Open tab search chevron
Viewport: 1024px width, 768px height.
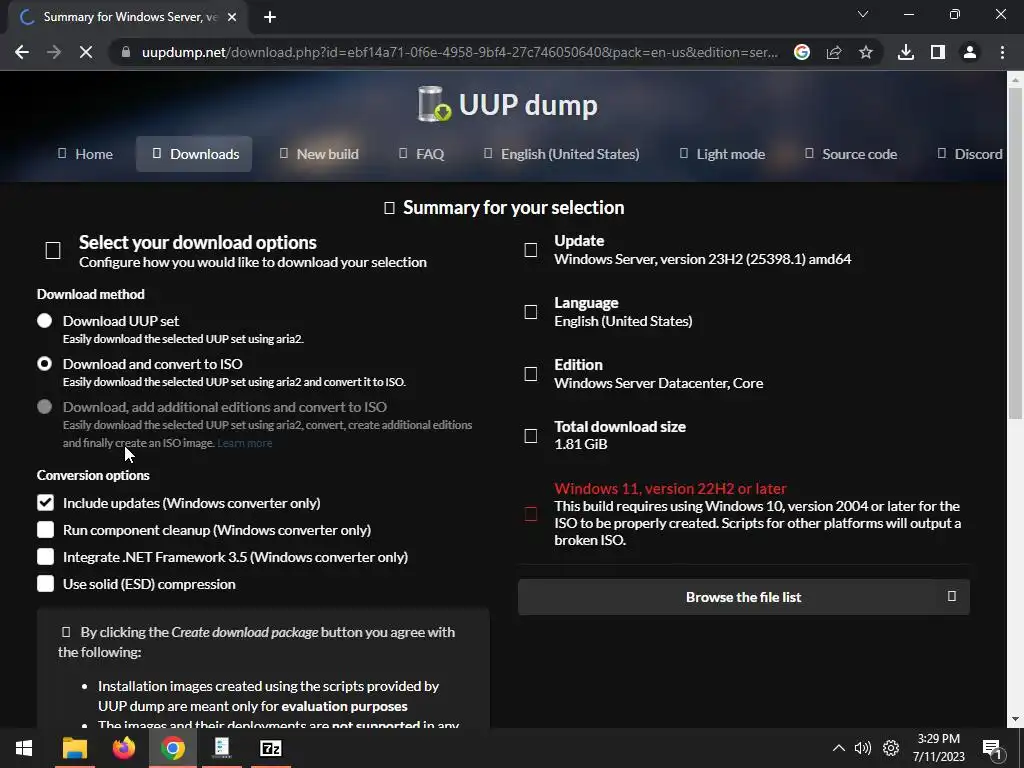(x=863, y=14)
